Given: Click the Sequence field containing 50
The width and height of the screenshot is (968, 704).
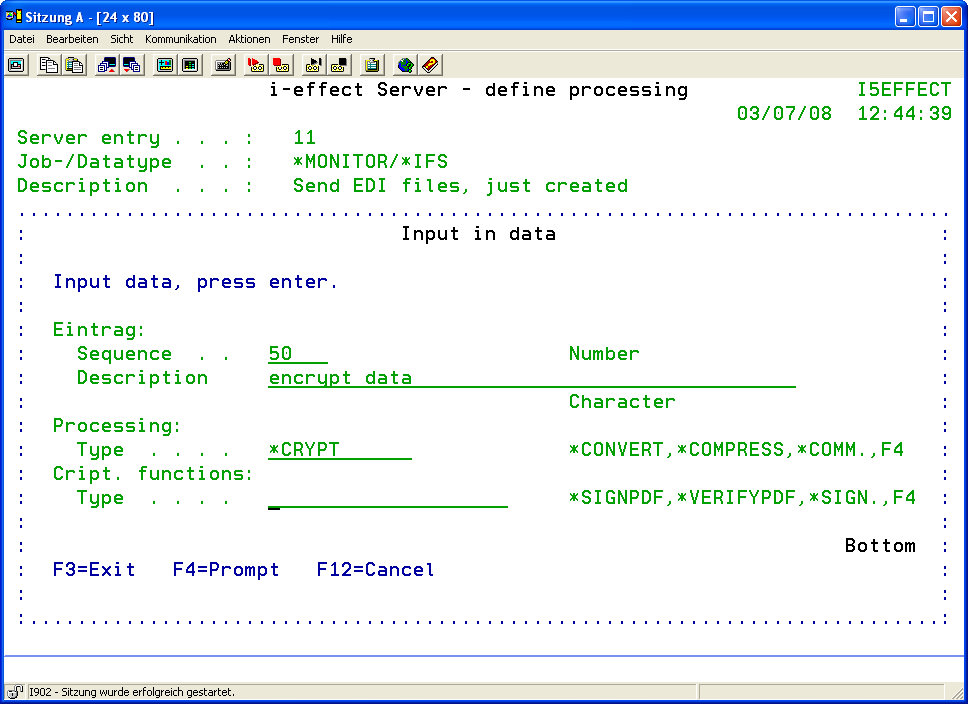Looking at the screenshot, I should click(x=297, y=354).
